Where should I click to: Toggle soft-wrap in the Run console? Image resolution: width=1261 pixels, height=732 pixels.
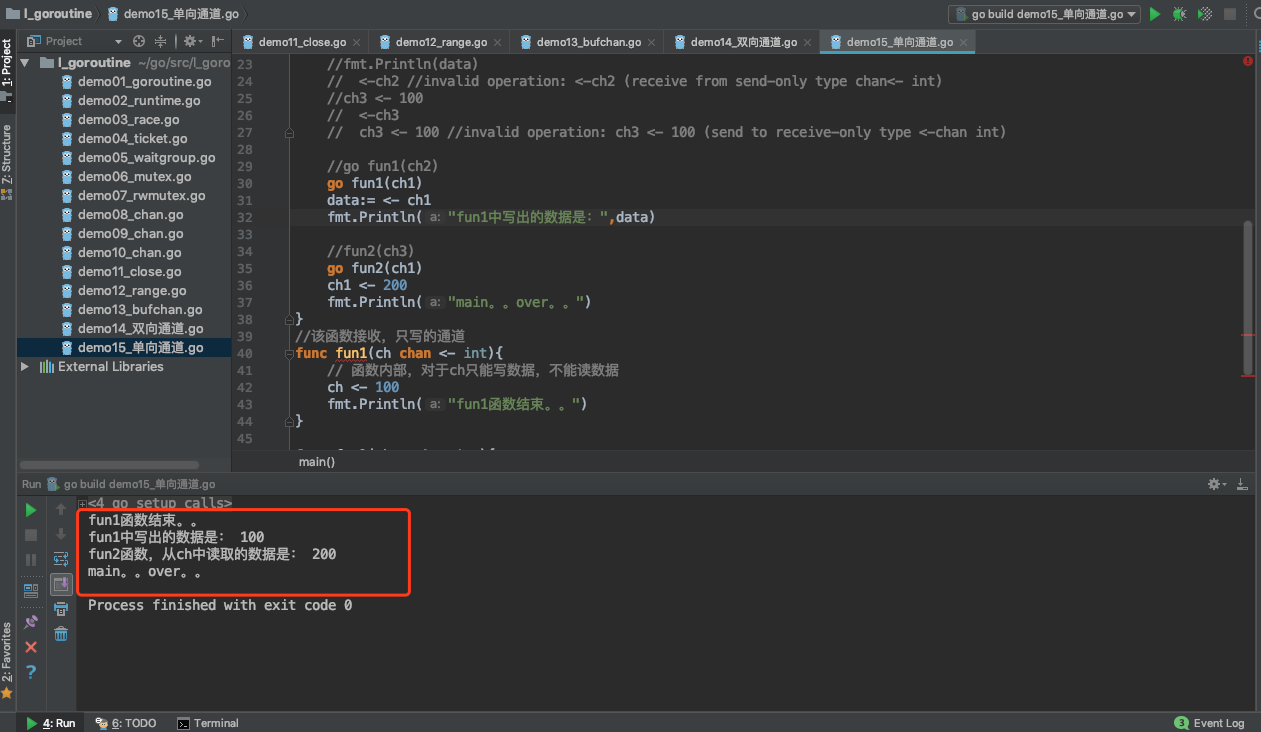[61, 559]
